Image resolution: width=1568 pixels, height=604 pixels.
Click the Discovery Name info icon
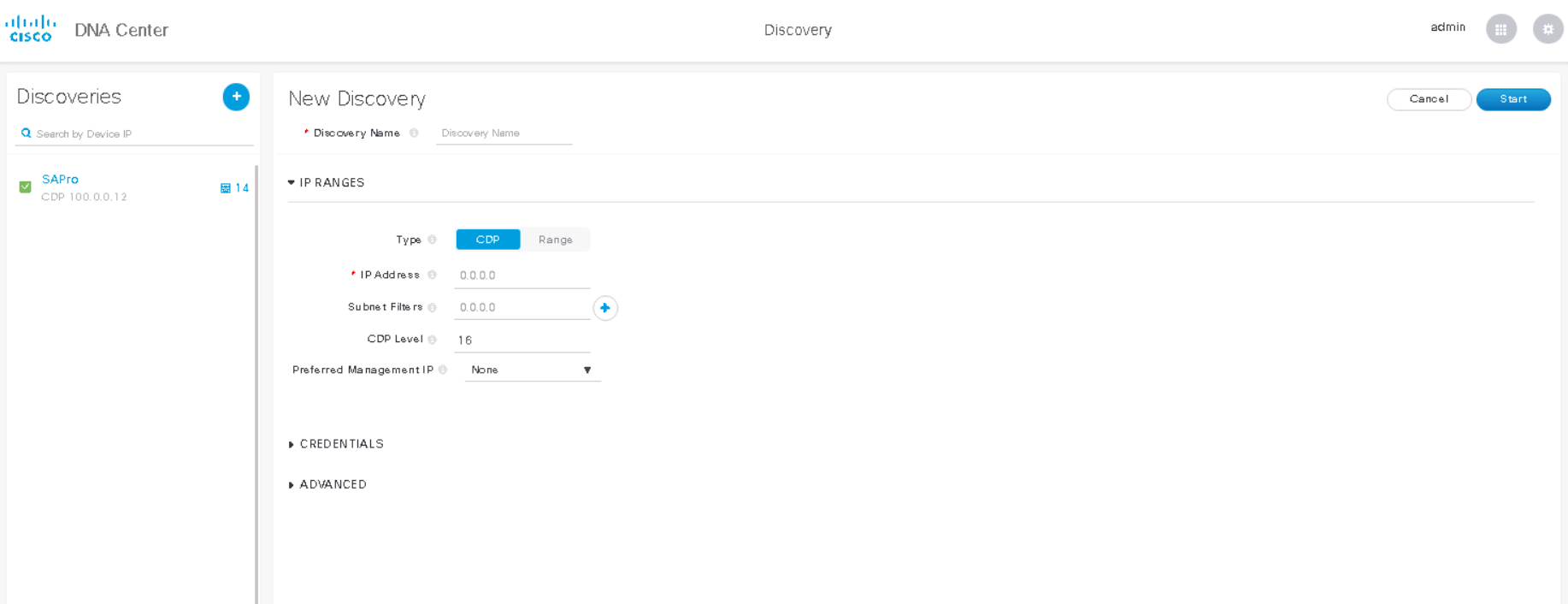pos(414,133)
